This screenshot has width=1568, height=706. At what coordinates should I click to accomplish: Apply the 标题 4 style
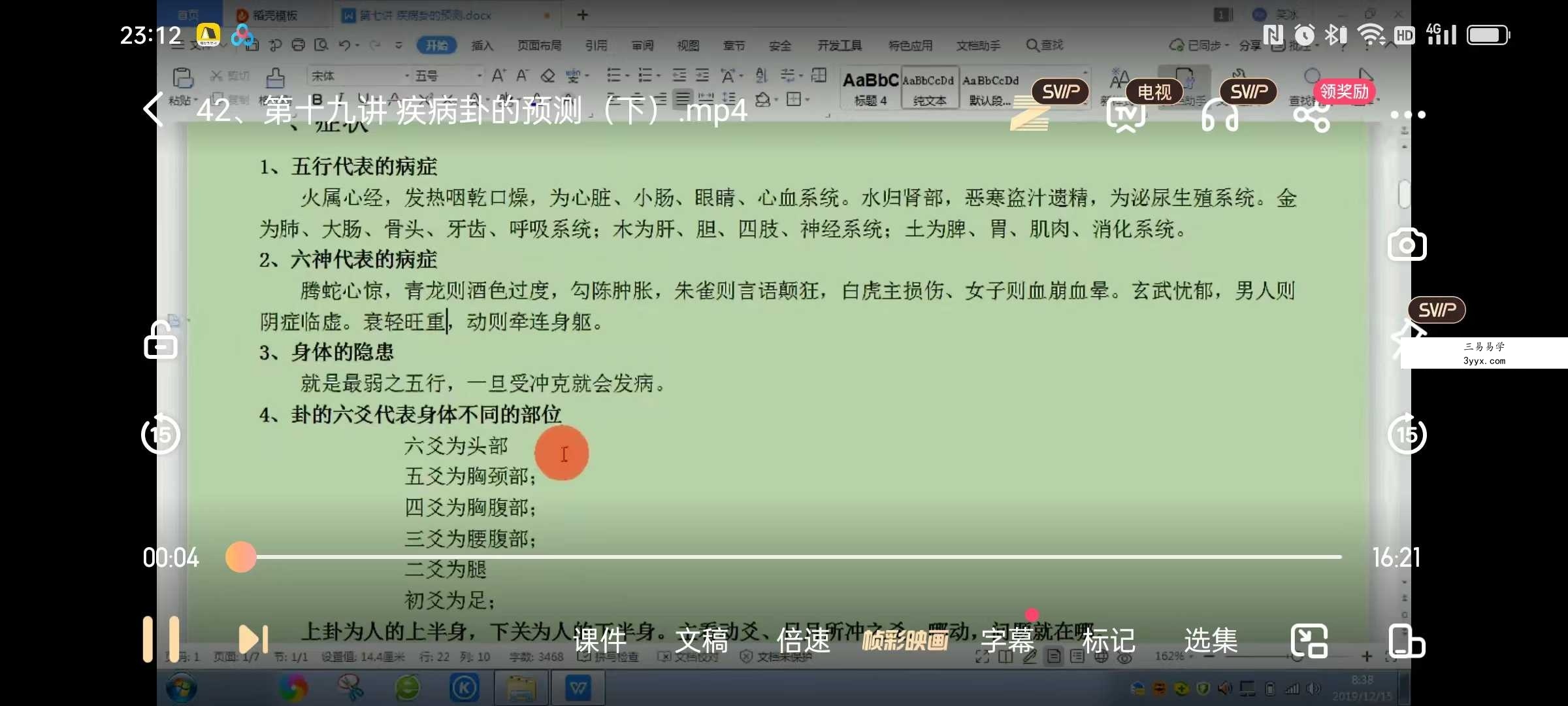870,88
